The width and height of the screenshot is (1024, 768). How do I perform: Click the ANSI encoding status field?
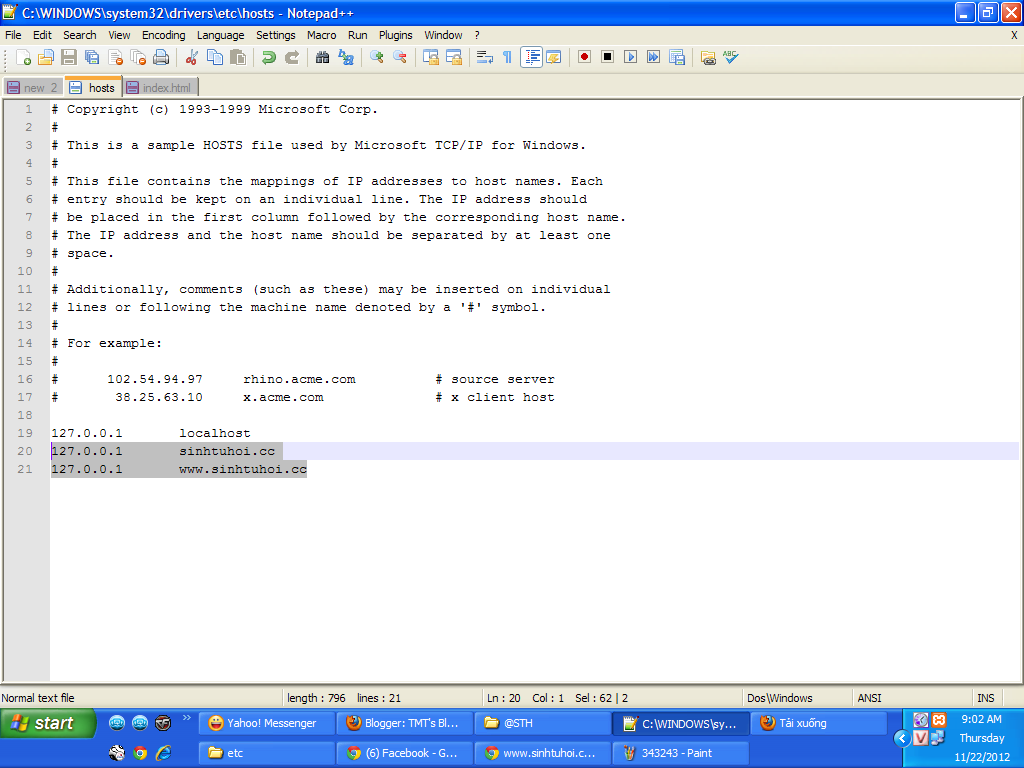tap(869, 698)
